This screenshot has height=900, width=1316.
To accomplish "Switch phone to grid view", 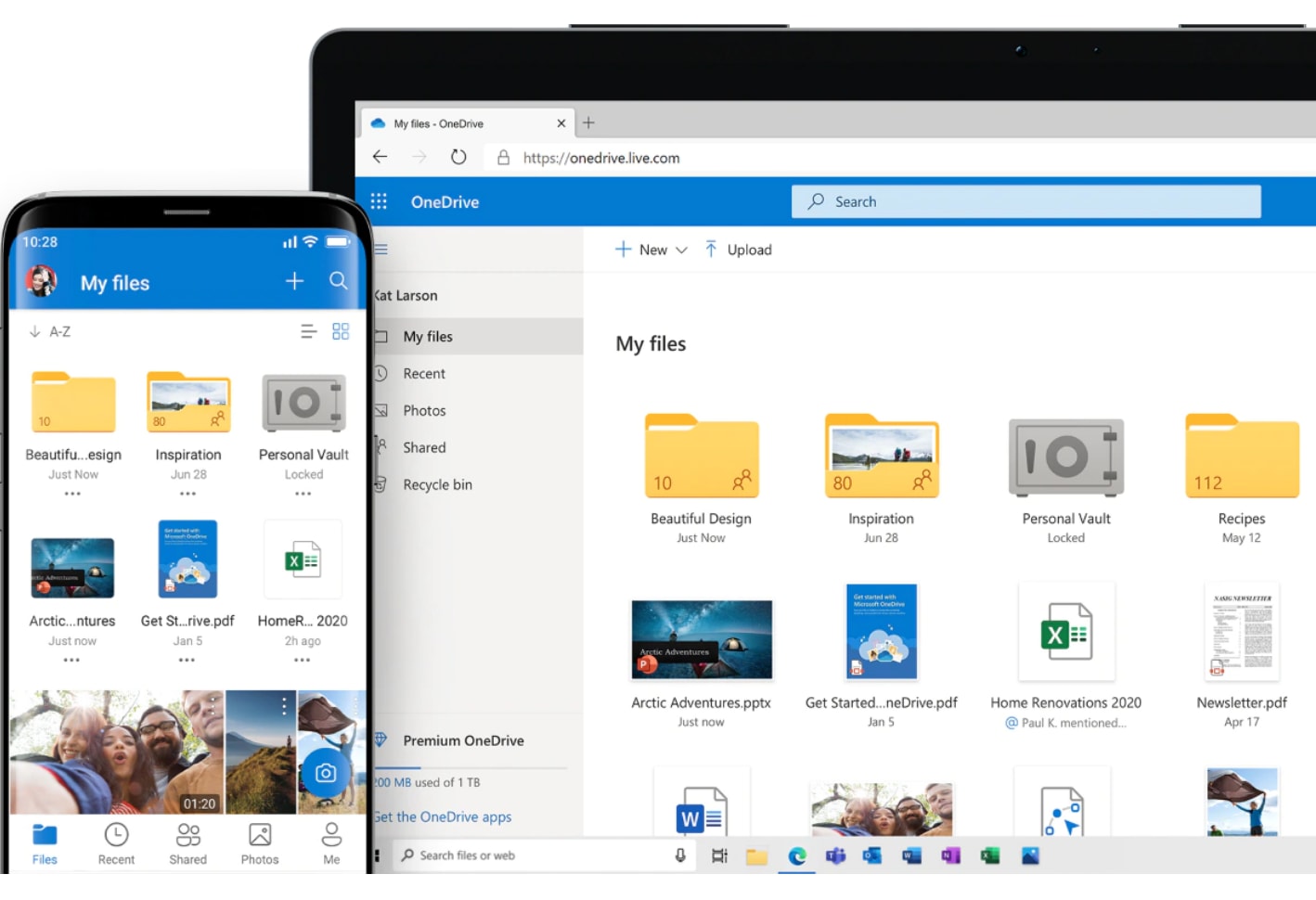I will pyautogui.click(x=341, y=331).
